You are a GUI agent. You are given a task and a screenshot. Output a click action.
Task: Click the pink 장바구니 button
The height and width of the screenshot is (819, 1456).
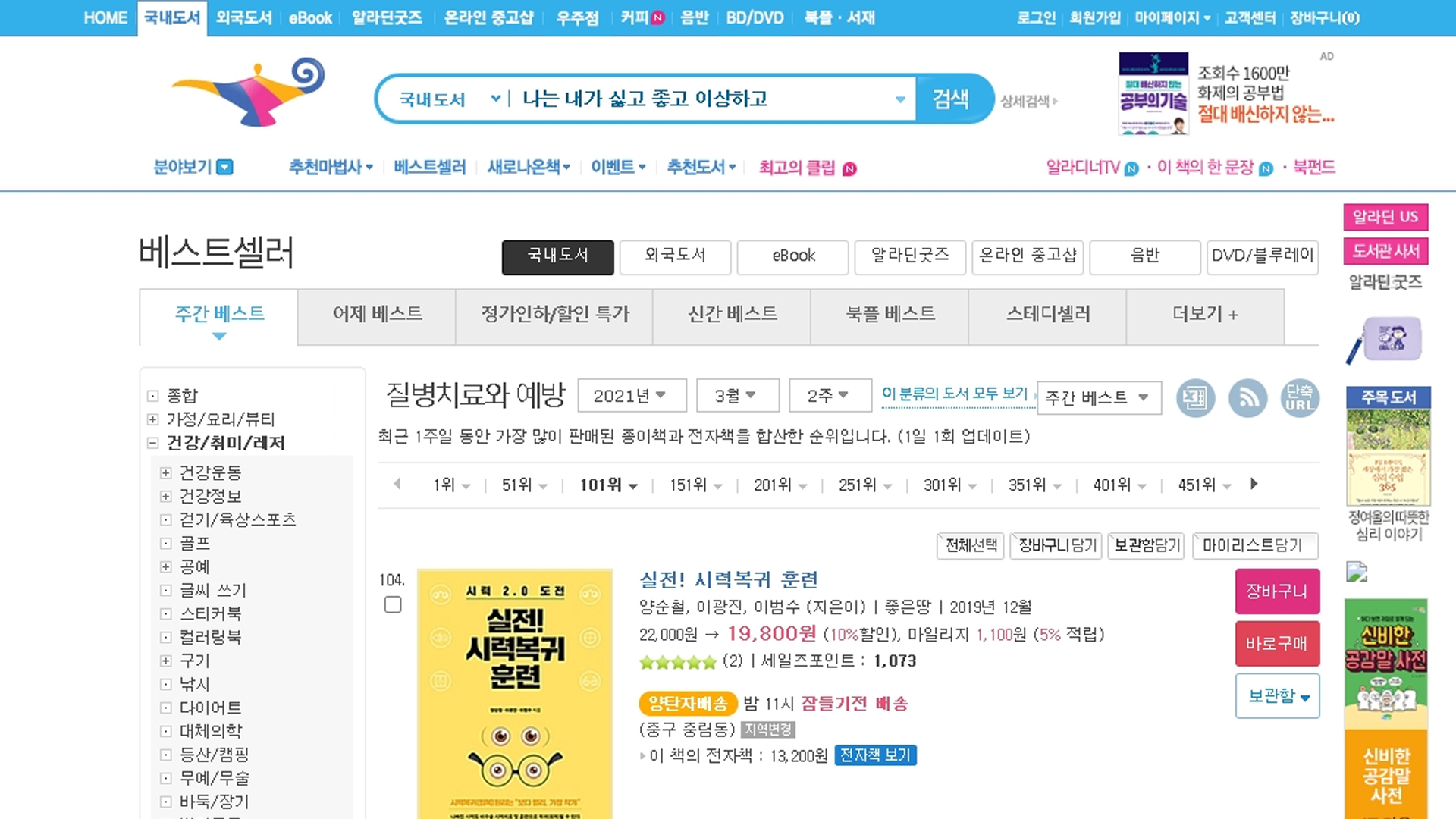pos(1277,591)
